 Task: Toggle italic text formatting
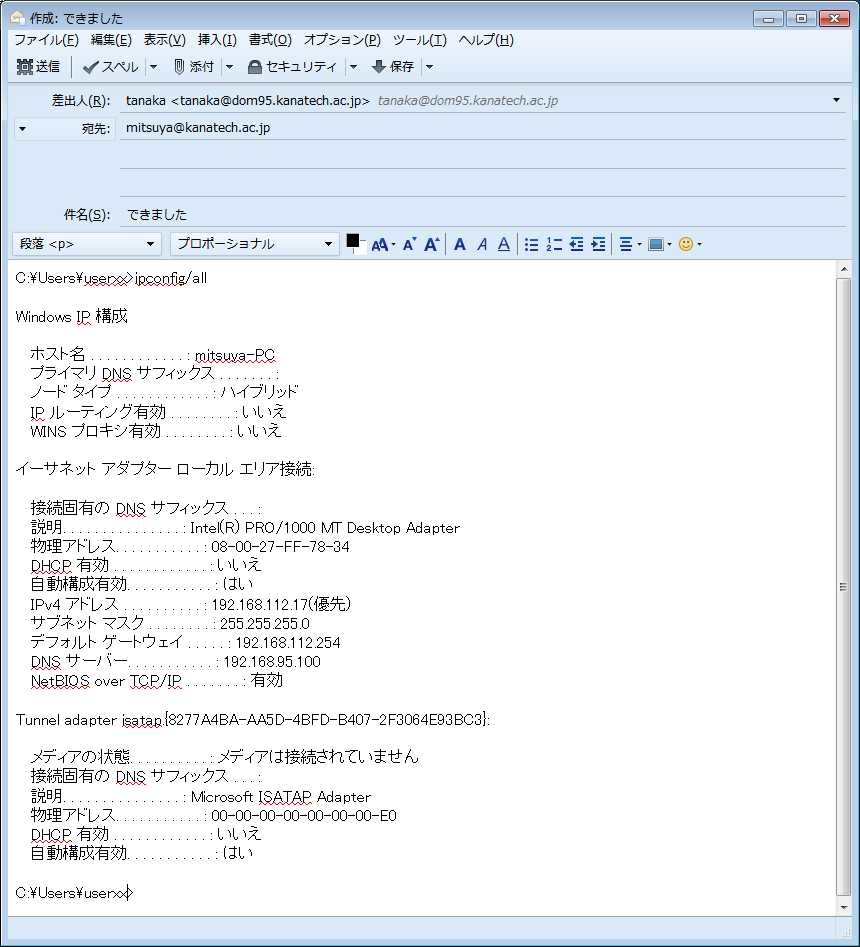tap(482, 244)
